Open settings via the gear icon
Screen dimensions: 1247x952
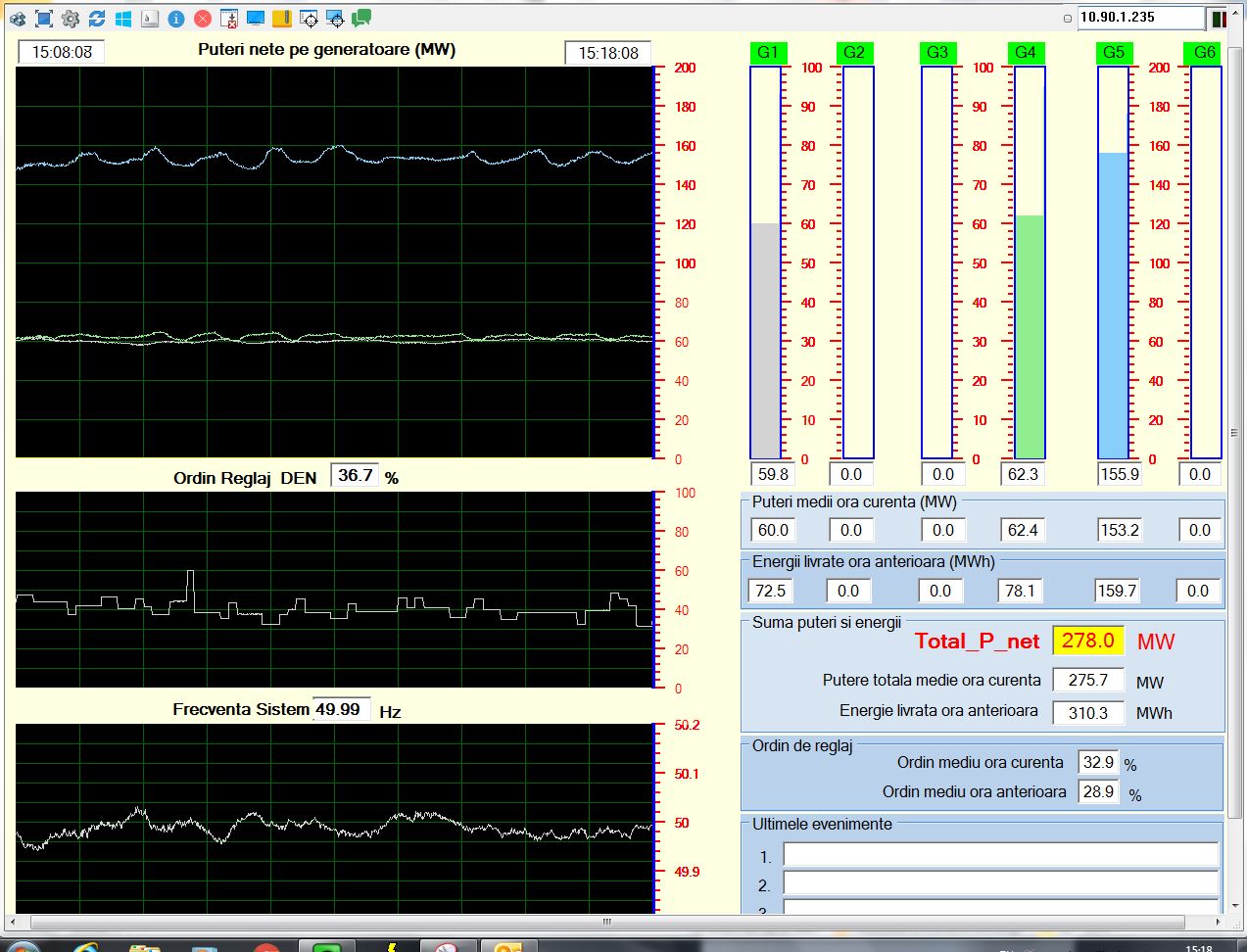tap(71, 19)
